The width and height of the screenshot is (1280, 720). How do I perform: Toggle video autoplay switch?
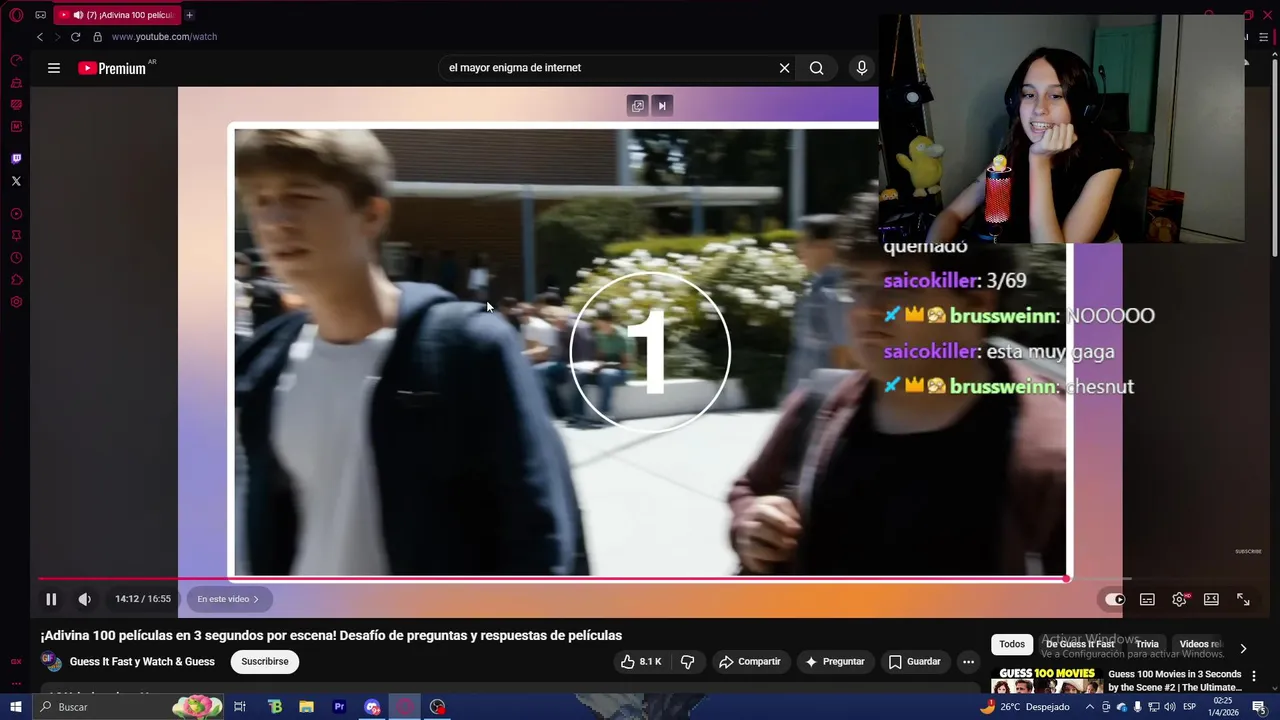1114,599
